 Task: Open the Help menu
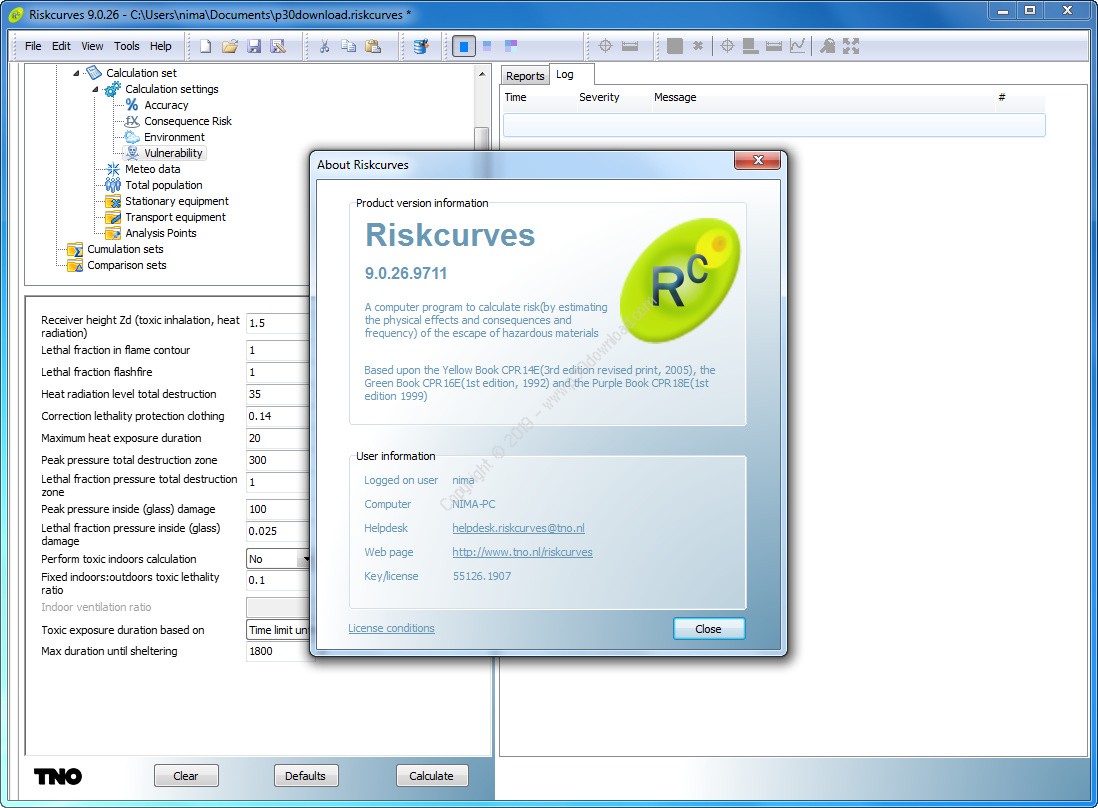[160, 46]
